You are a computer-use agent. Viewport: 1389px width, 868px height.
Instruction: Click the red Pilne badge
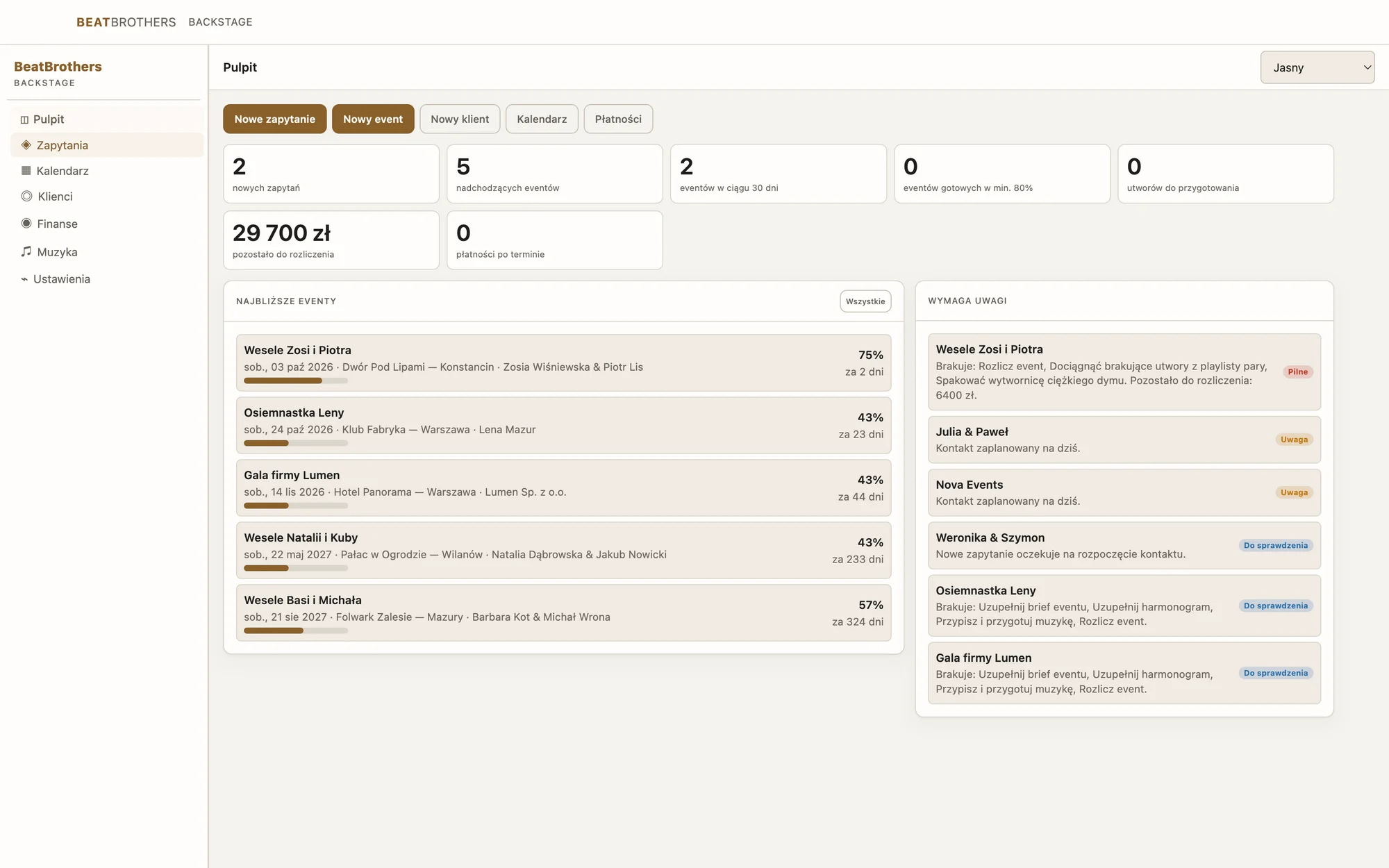point(1297,372)
